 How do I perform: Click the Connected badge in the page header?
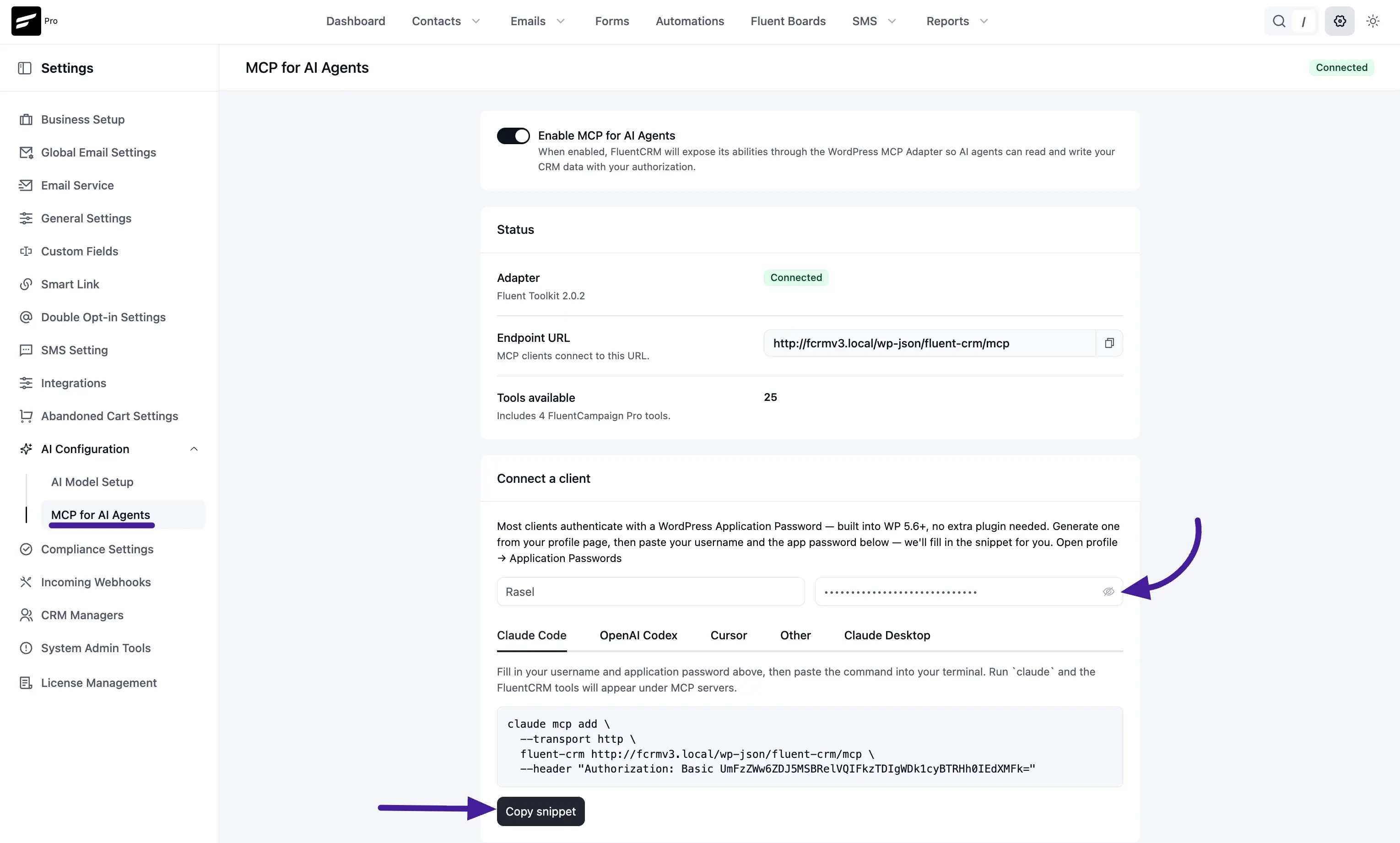1341,68
